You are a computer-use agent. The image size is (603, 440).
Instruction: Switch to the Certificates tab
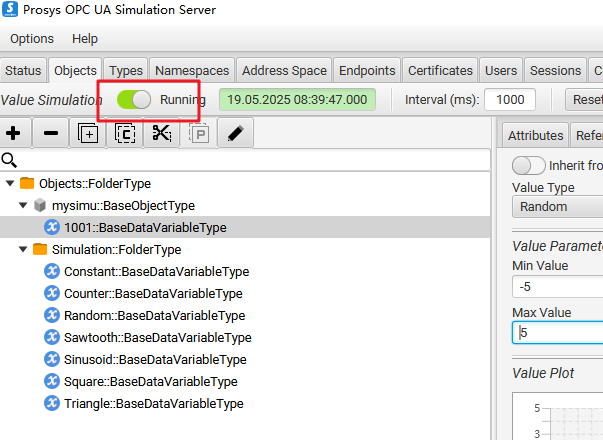(x=440, y=71)
